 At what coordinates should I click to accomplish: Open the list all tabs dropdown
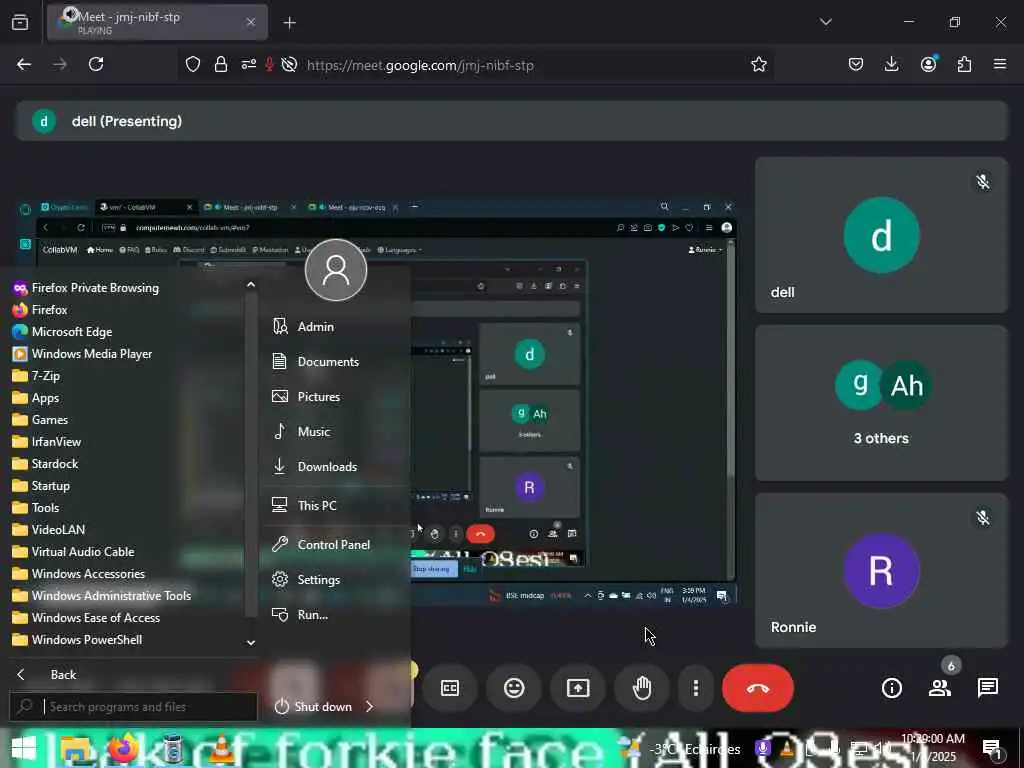pos(826,22)
